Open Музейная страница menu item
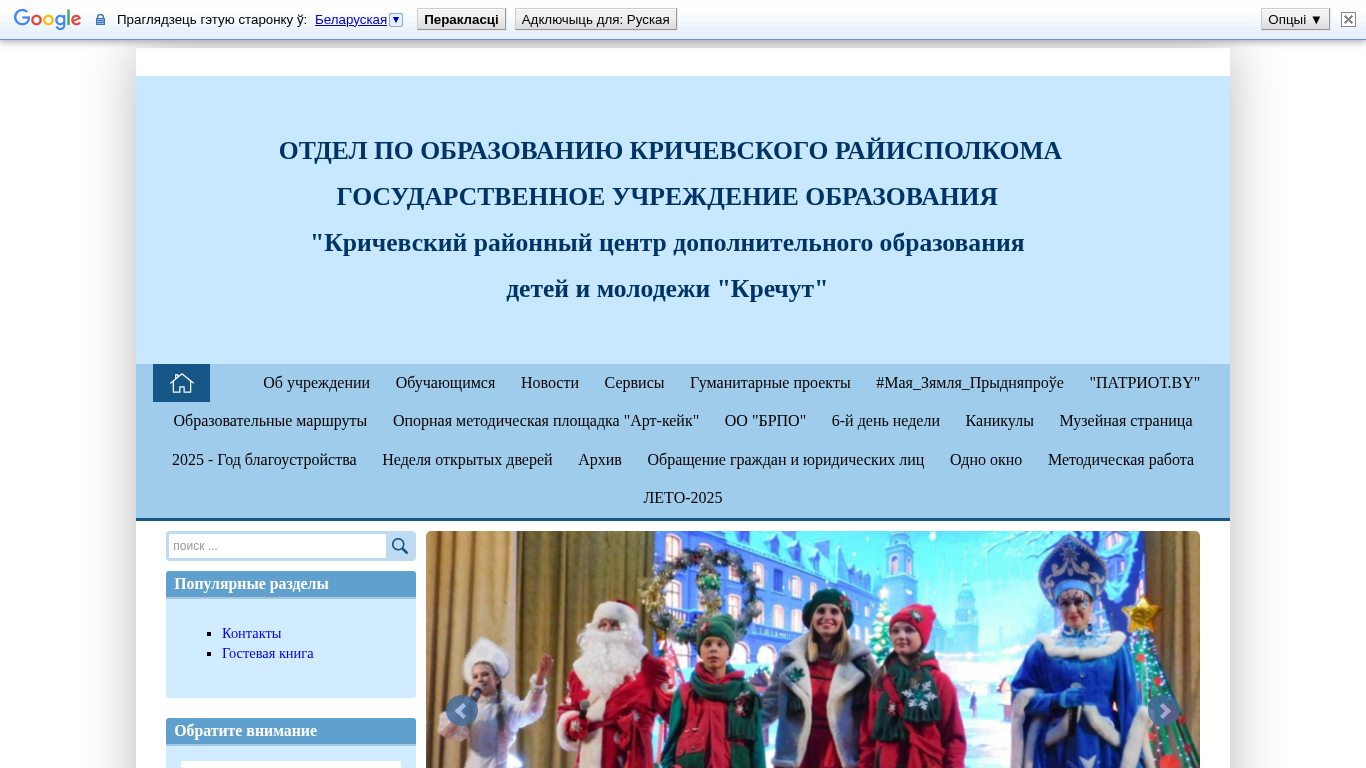Image resolution: width=1366 pixels, height=768 pixels. point(1126,421)
